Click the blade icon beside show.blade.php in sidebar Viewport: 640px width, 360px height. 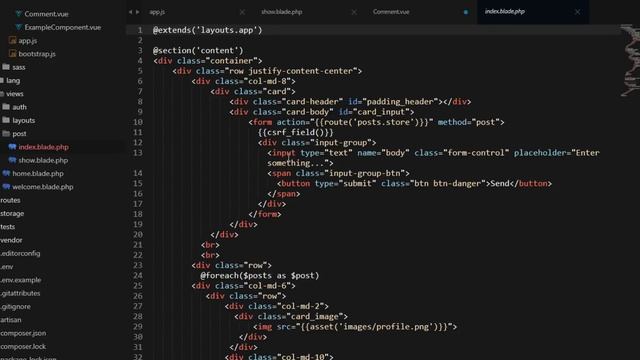[13, 160]
